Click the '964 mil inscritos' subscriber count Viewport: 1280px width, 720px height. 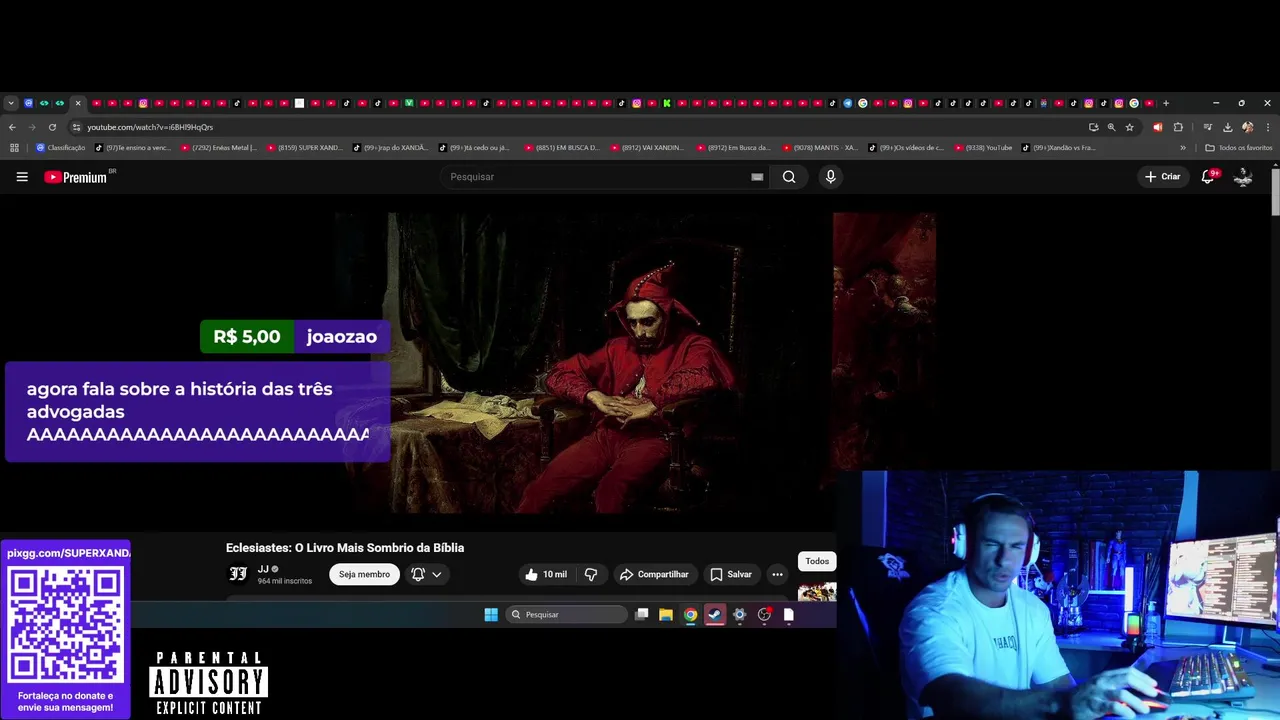[285, 581]
